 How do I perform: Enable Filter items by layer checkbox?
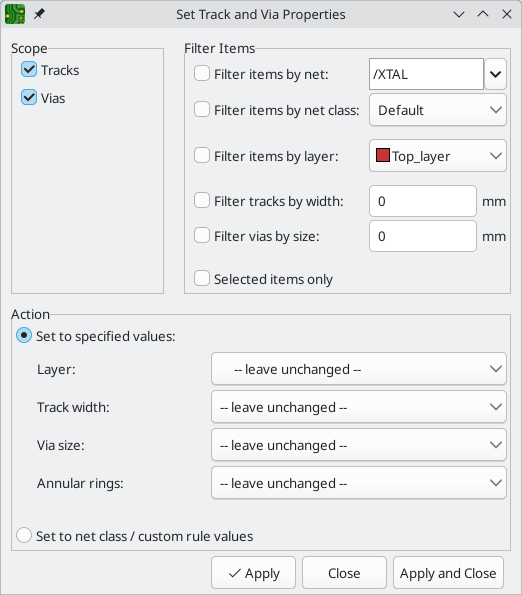(202, 156)
